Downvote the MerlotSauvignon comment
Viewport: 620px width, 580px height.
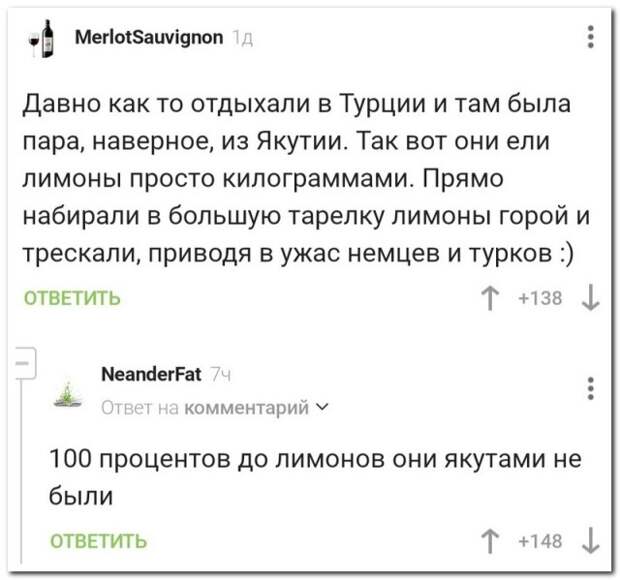(x=591, y=299)
